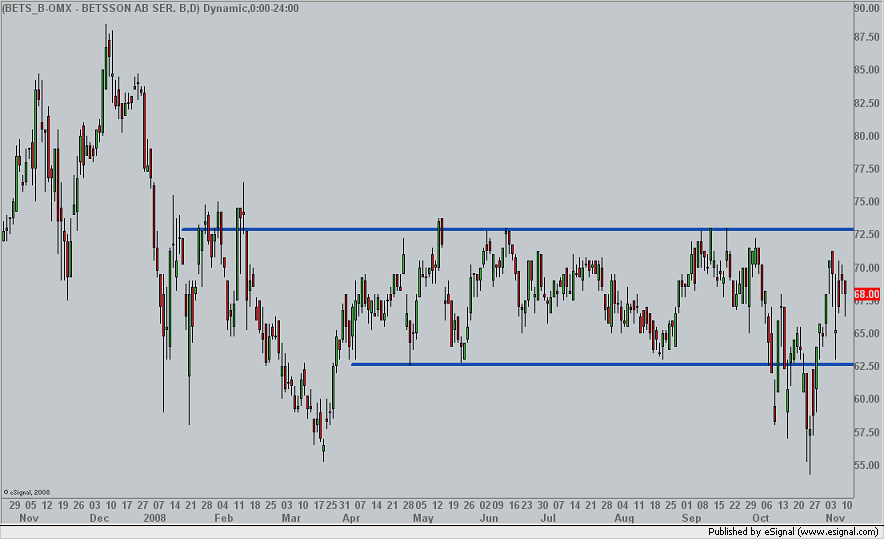
Task: Click the Oct month marker on time axis
Action: (x=761, y=518)
